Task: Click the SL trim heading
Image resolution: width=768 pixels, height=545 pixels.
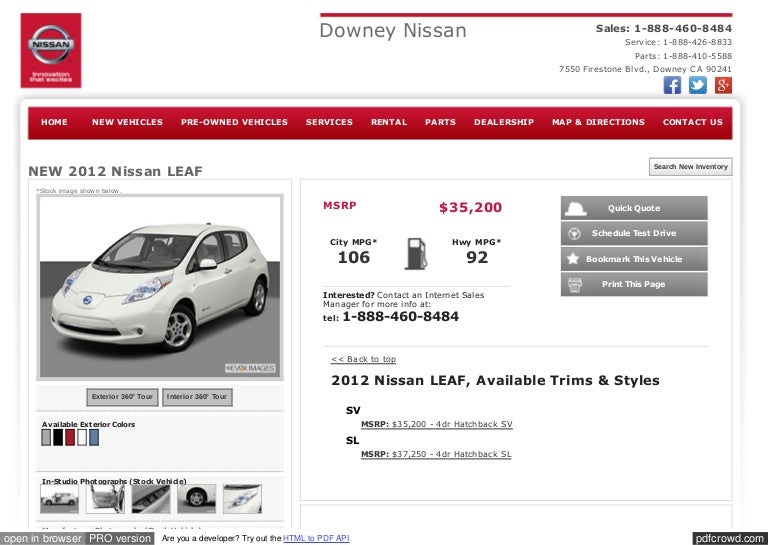Action: [x=352, y=440]
